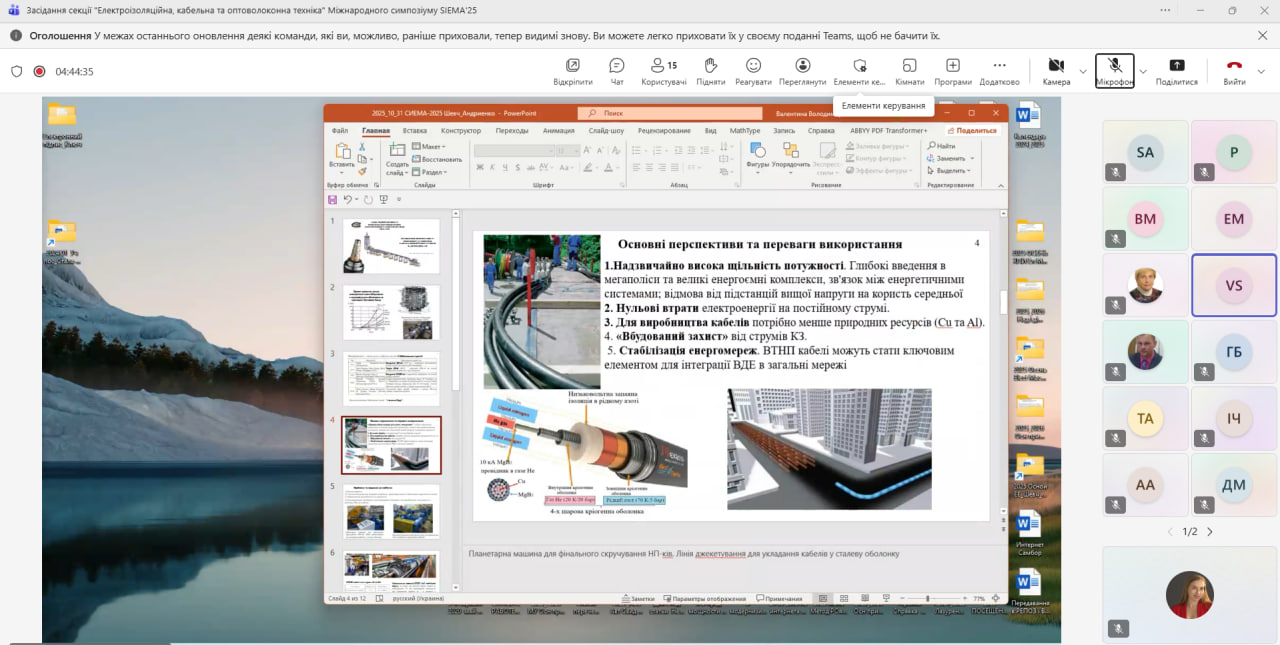1280x645 pixels.
Task: Select the Вставка tab in PowerPoint ribbon
Action: [x=414, y=130]
